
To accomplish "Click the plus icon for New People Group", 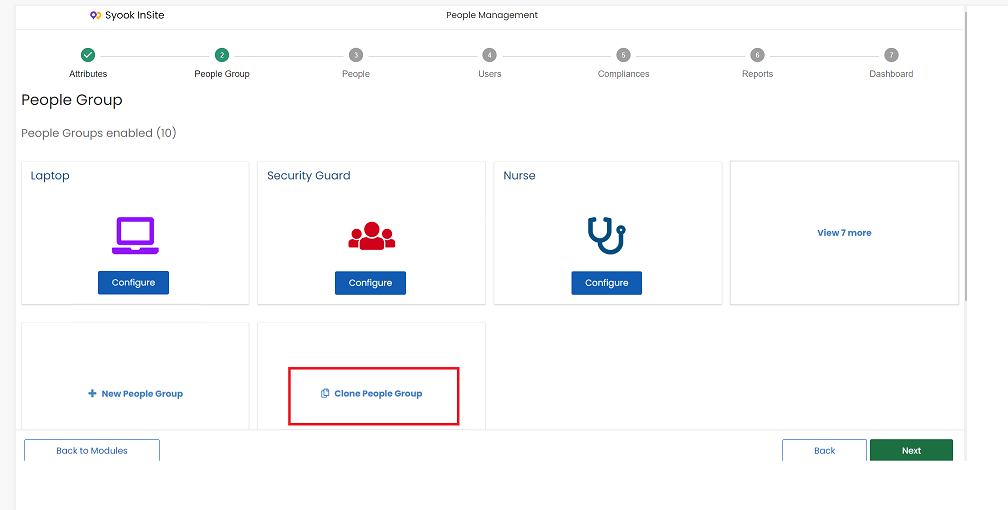I will coord(92,393).
